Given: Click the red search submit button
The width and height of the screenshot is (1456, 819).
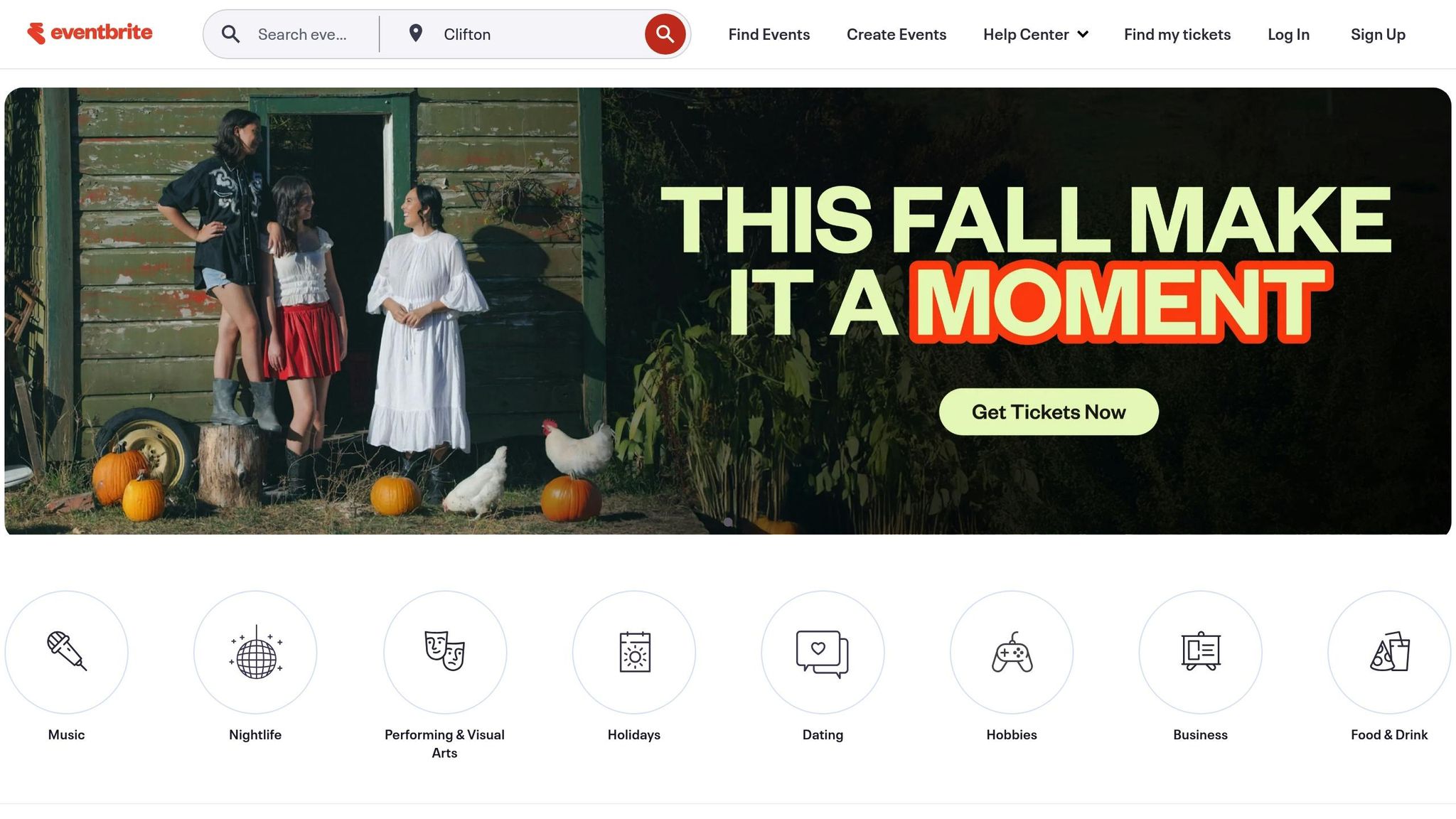Looking at the screenshot, I should (665, 34).
